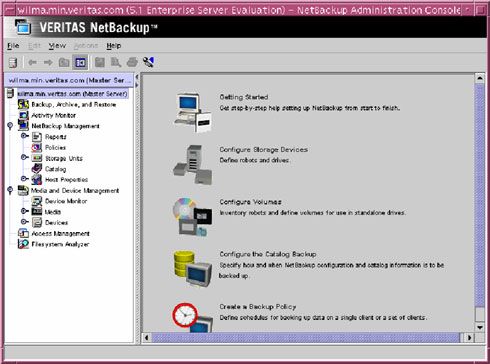
Task: Click the Catalog Backup database icon
Action: (x=193, y=269)
